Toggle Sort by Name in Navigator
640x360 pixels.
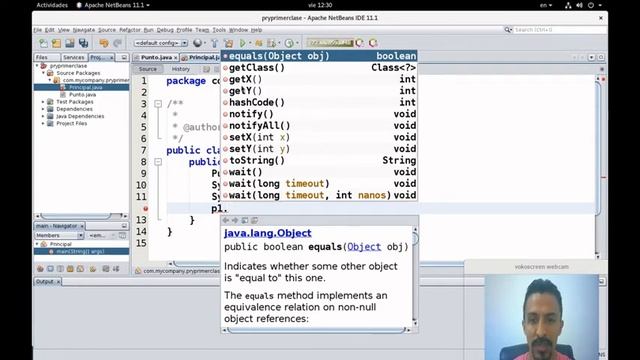tap(106, 269)
